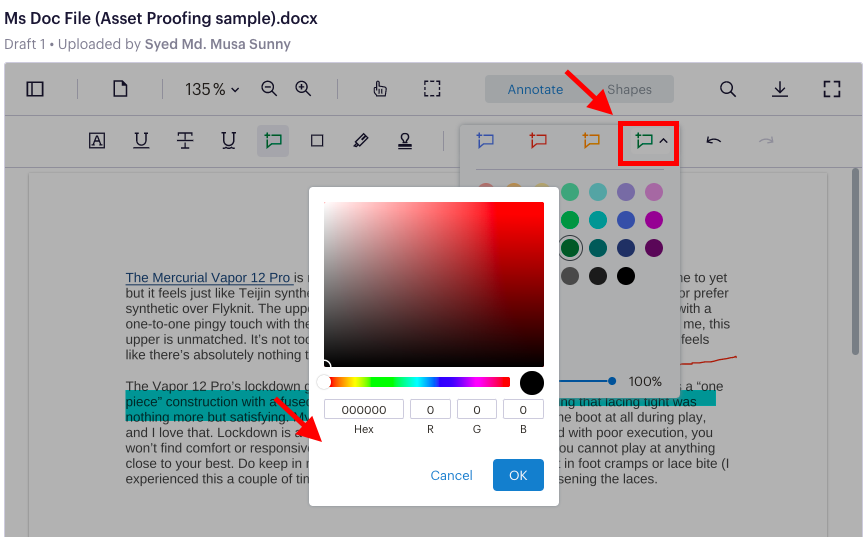Cancel the color picker dialog
This screenshot has width=864, height=537.
[451, 475]
